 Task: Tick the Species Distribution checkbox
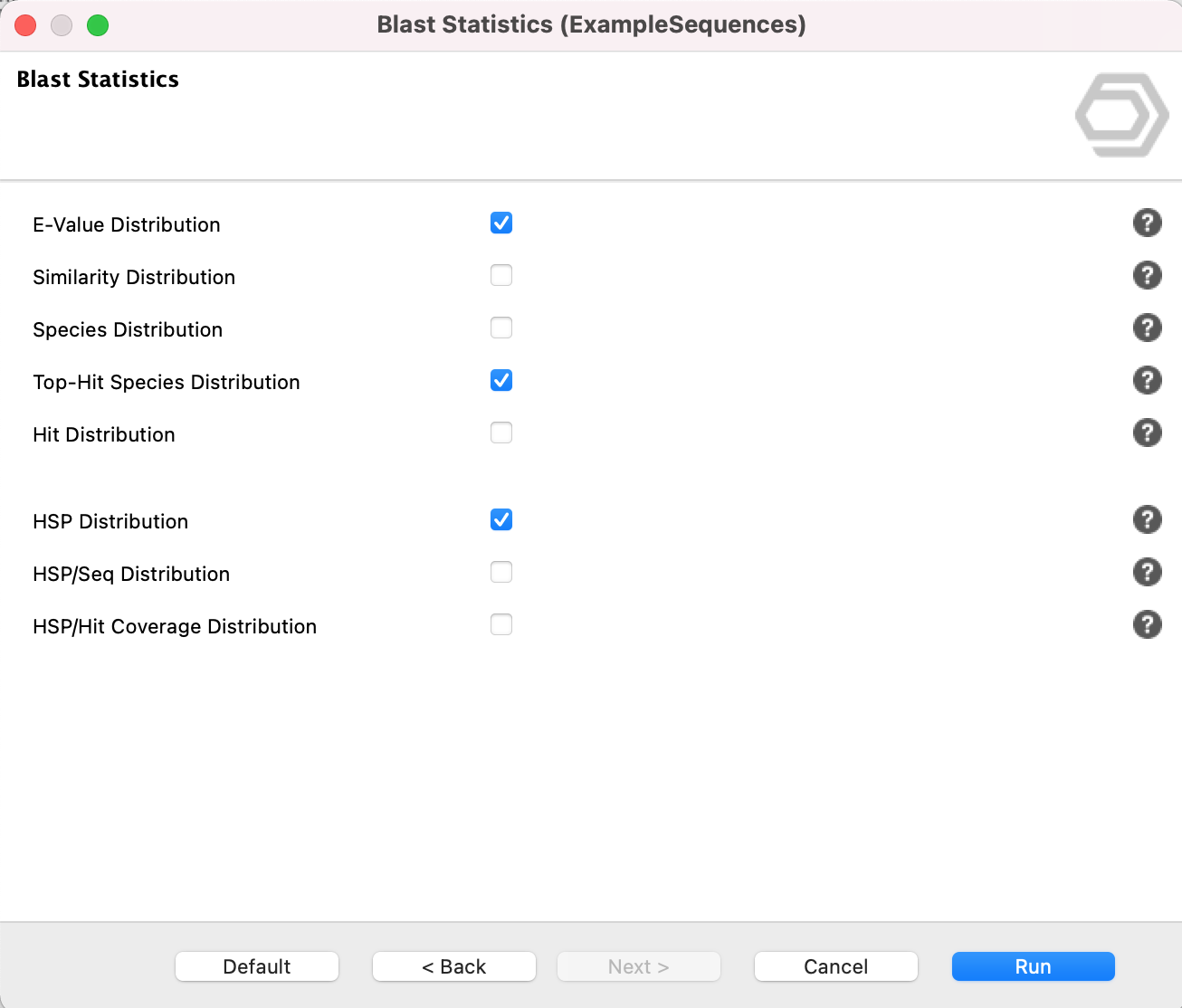501,328
